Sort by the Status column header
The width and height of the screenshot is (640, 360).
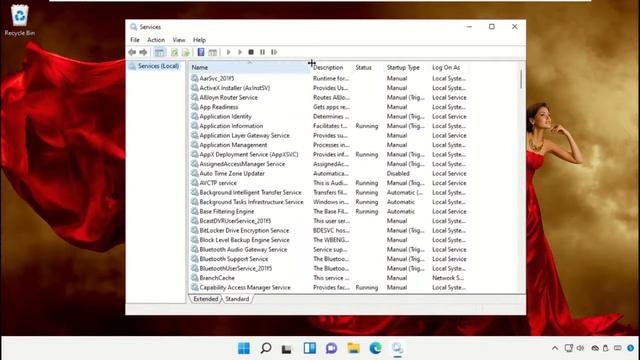pyautogui.click(x=368, y=67)
